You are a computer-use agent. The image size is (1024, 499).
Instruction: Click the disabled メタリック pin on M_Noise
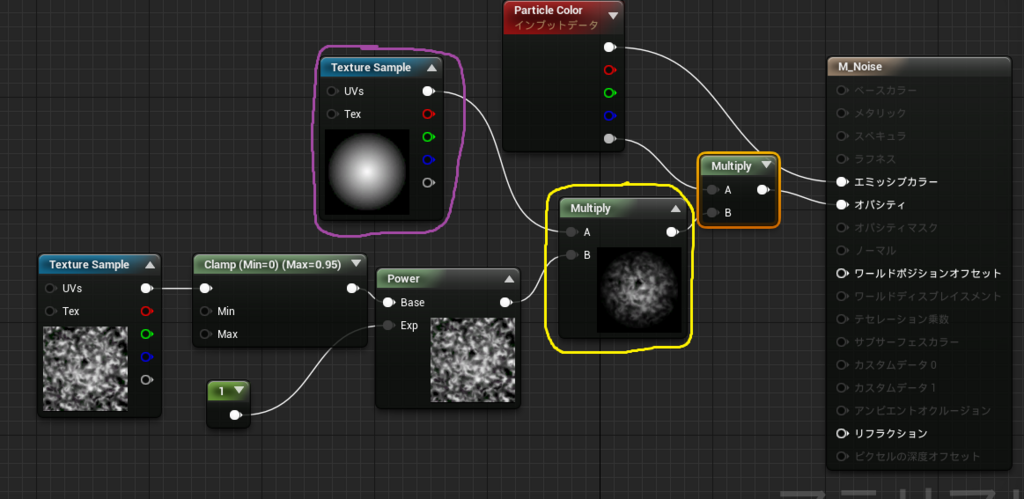(x=841, y=113)
